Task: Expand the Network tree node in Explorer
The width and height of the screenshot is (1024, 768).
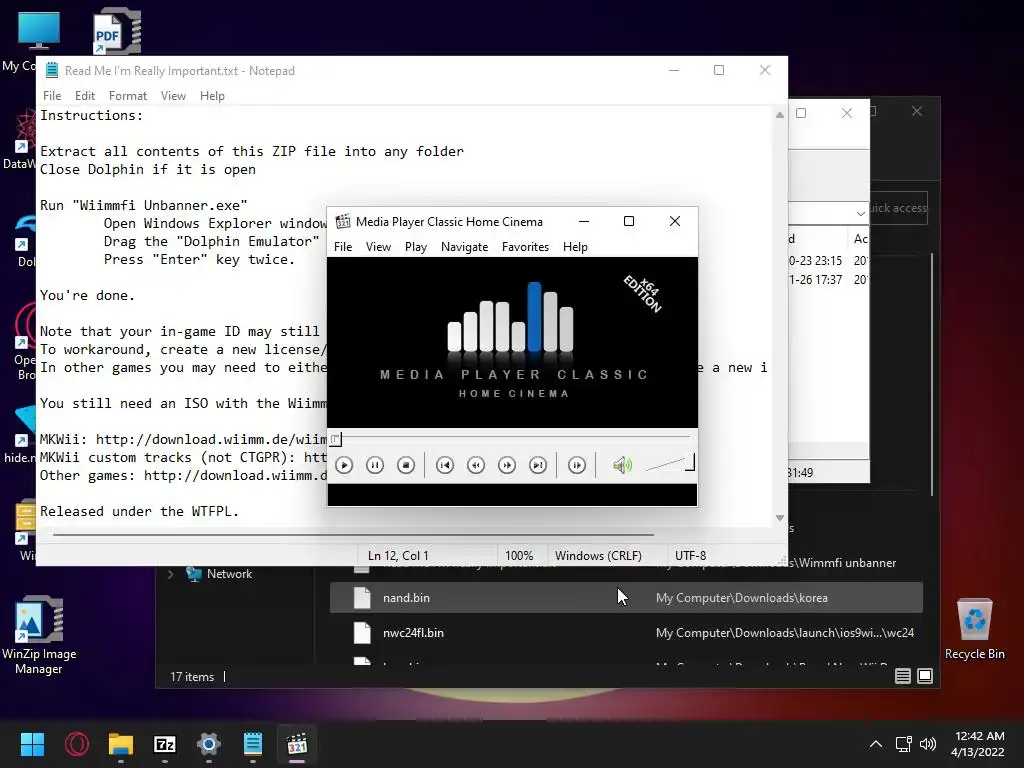Action: tap(170, 574)
